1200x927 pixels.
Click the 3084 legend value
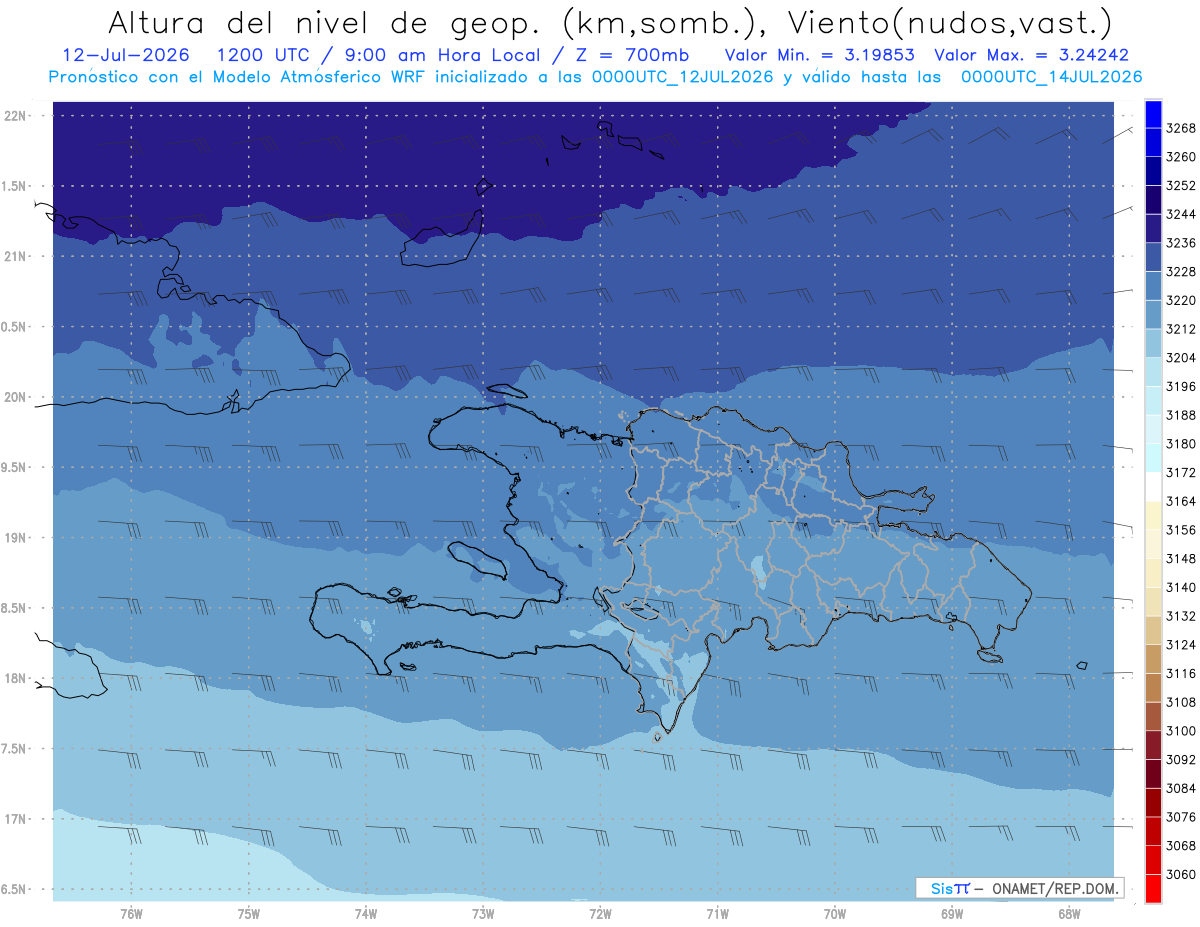click(1181, 788)
